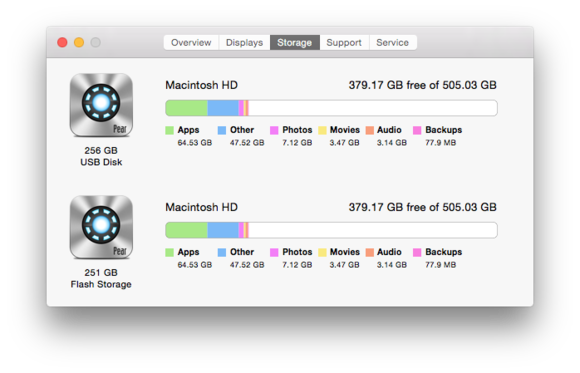
Task: Click the Movies label for USB Disk
Action: (x=345, y=130)
